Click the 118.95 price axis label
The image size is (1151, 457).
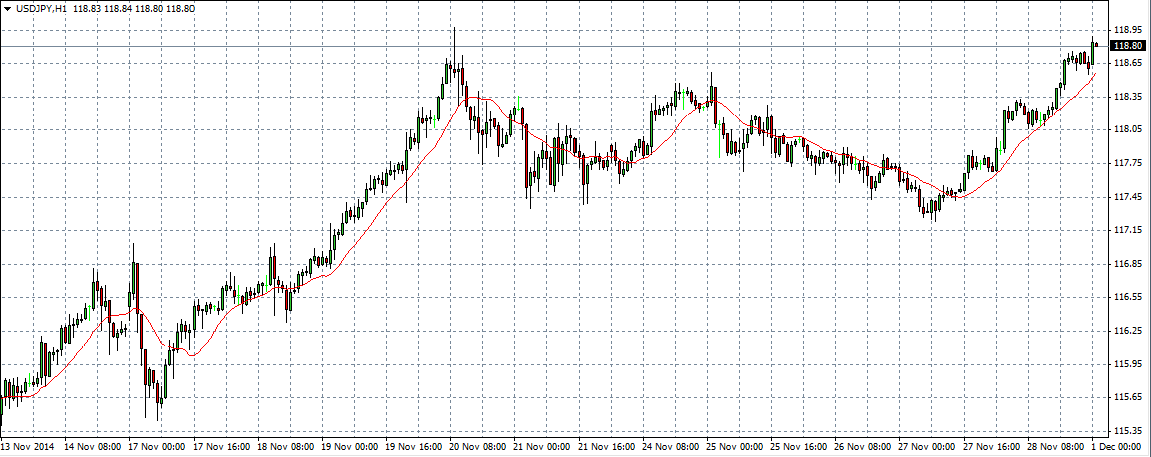[1127, 29]
